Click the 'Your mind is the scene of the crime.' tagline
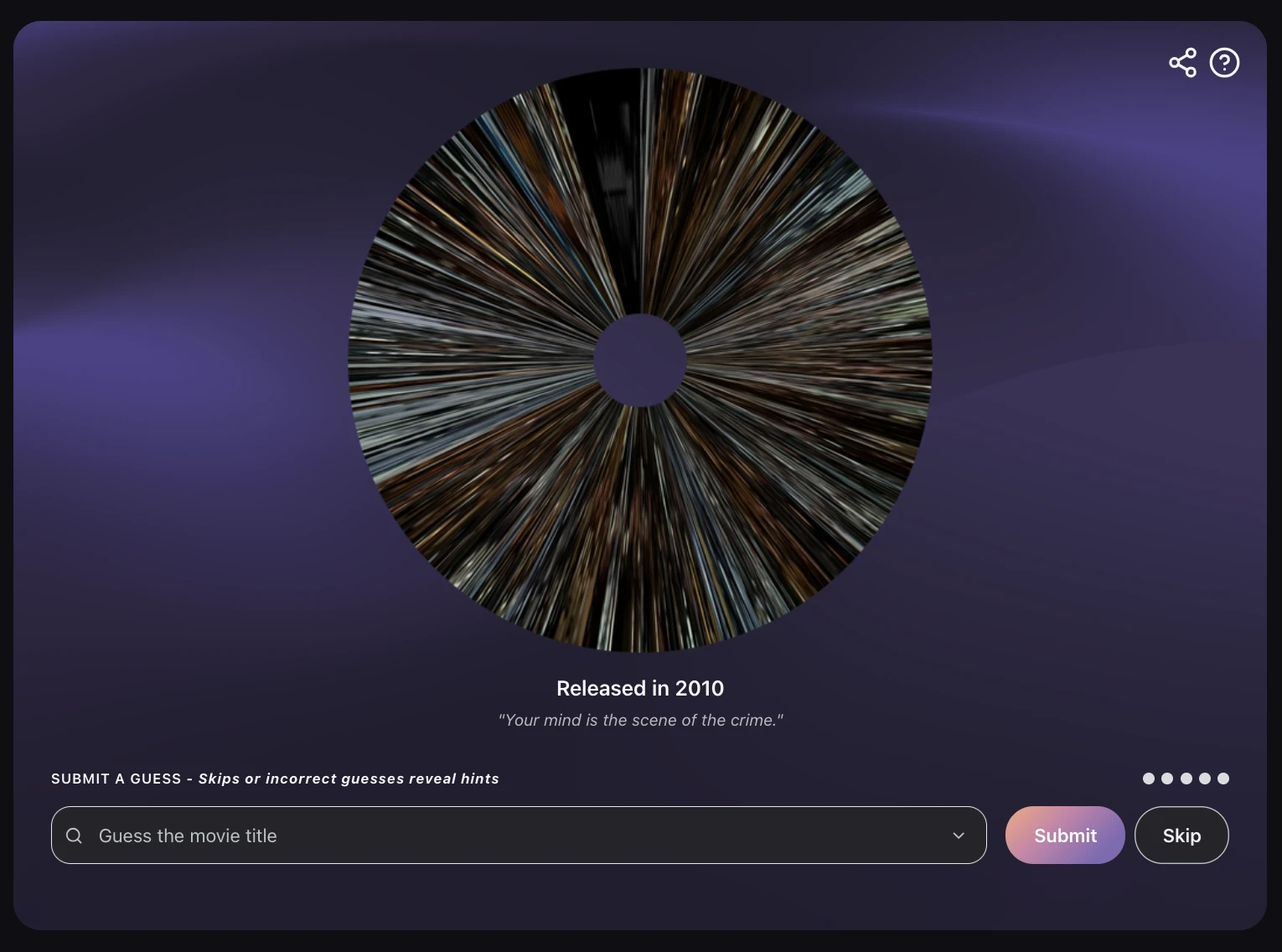The image size is (1282, 952). [x=640, y=720]
